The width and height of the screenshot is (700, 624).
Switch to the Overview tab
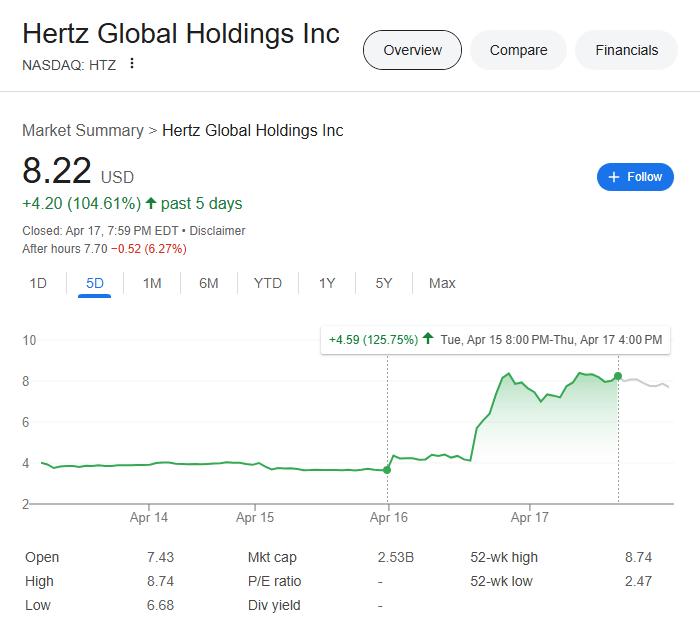tap(412, 50)
